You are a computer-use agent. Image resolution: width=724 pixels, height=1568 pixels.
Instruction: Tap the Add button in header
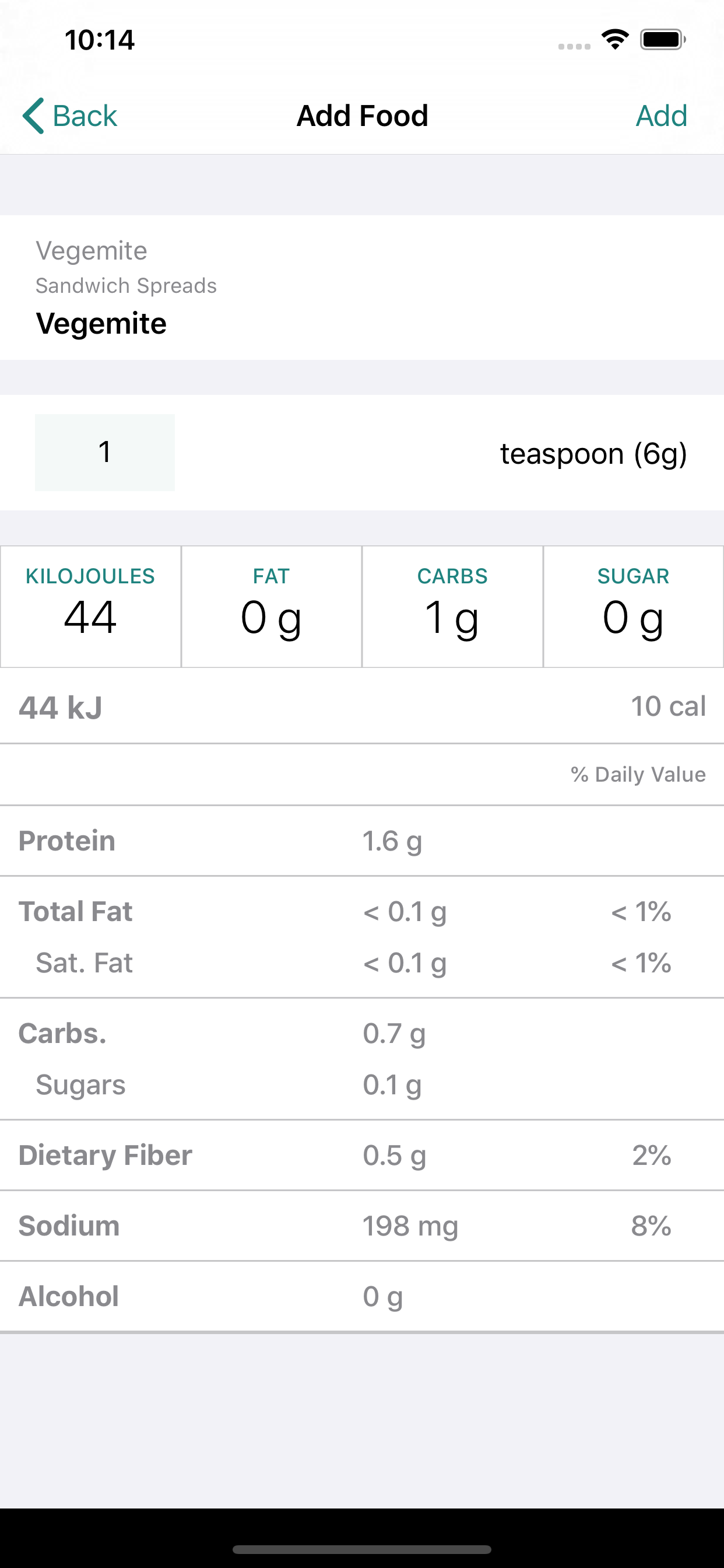tap(661, 116)
